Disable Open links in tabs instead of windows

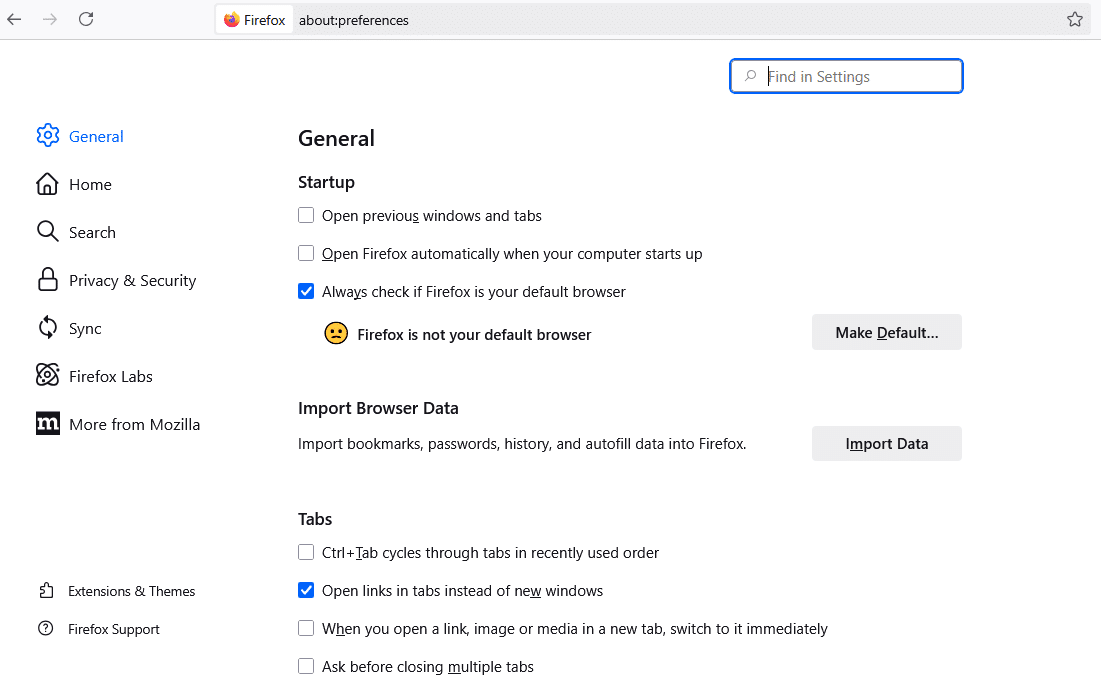(x=306, y=590)
